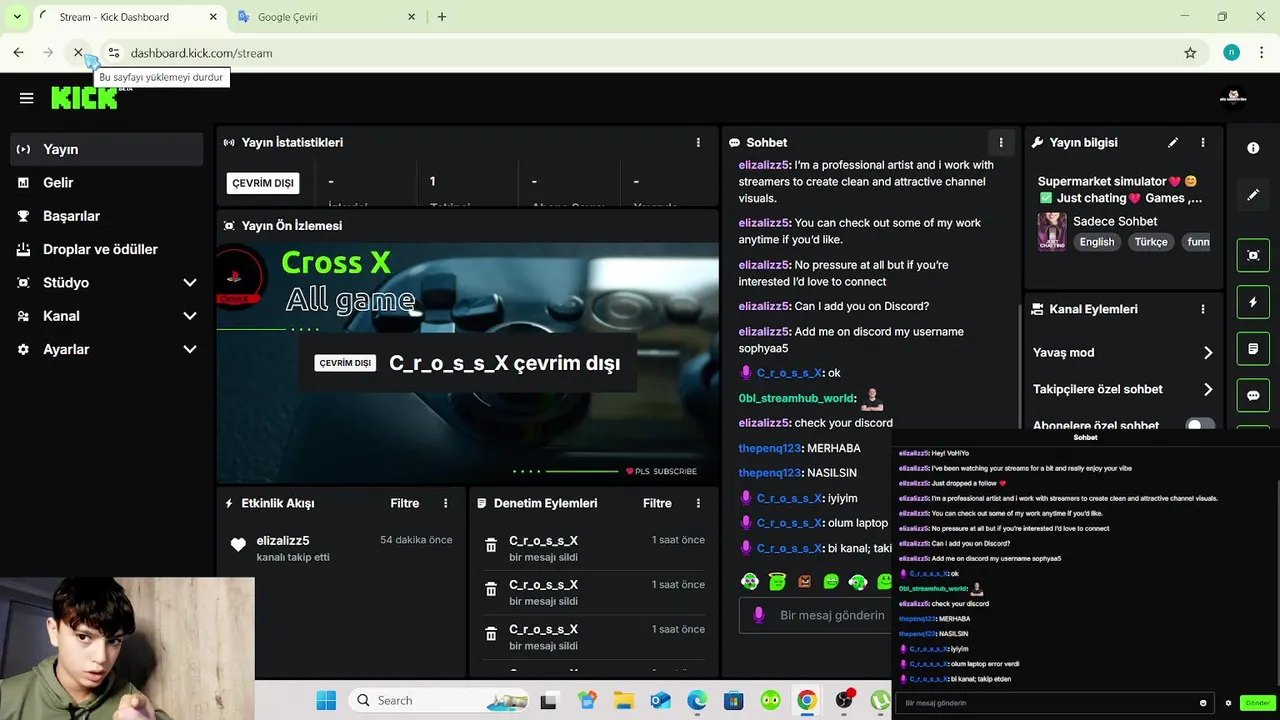Viewport: 1280px width, 720px height.
Task: Stop loading the page
Action: tap(78, 53)
